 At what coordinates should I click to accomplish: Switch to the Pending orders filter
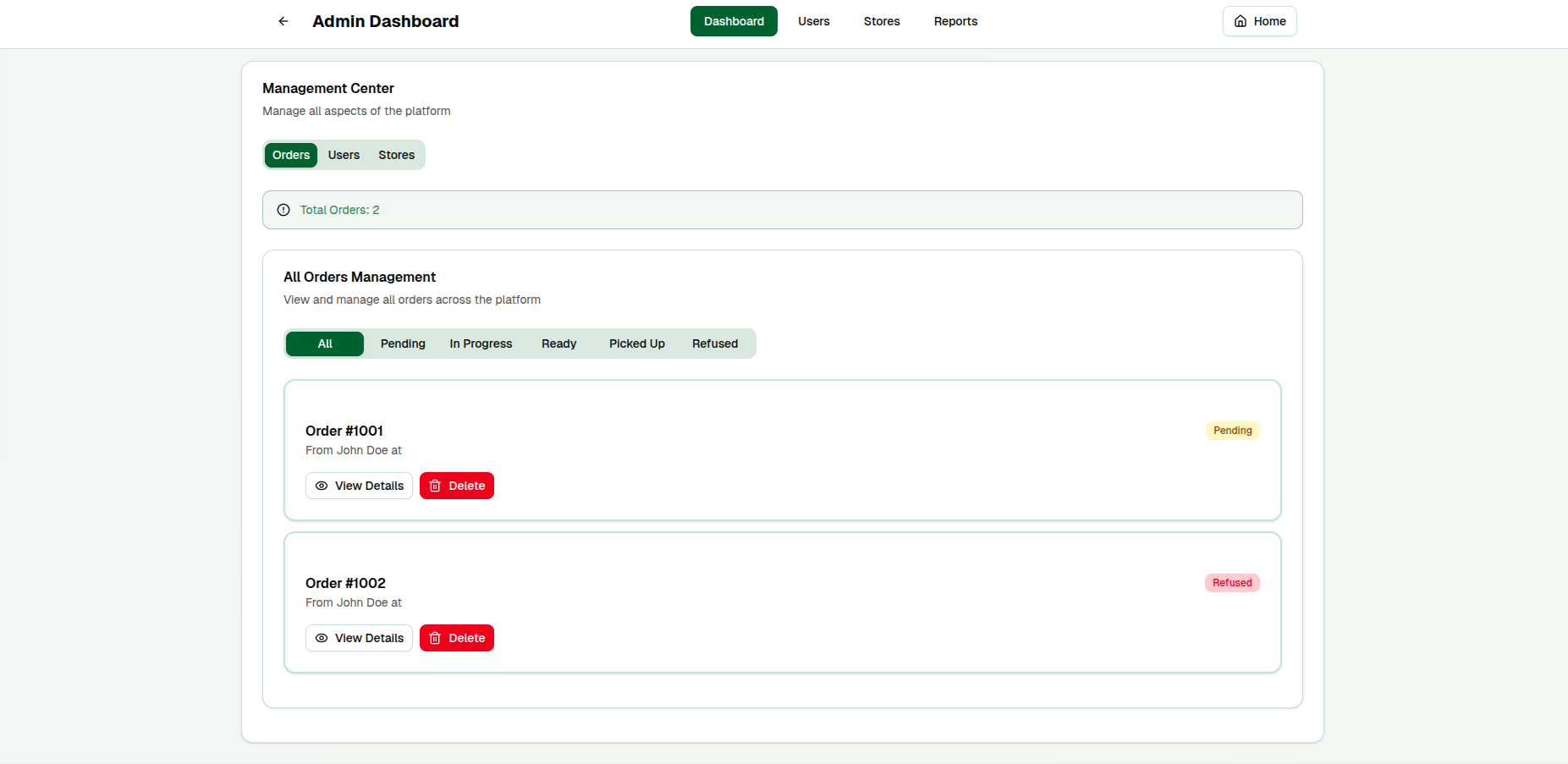403,344
